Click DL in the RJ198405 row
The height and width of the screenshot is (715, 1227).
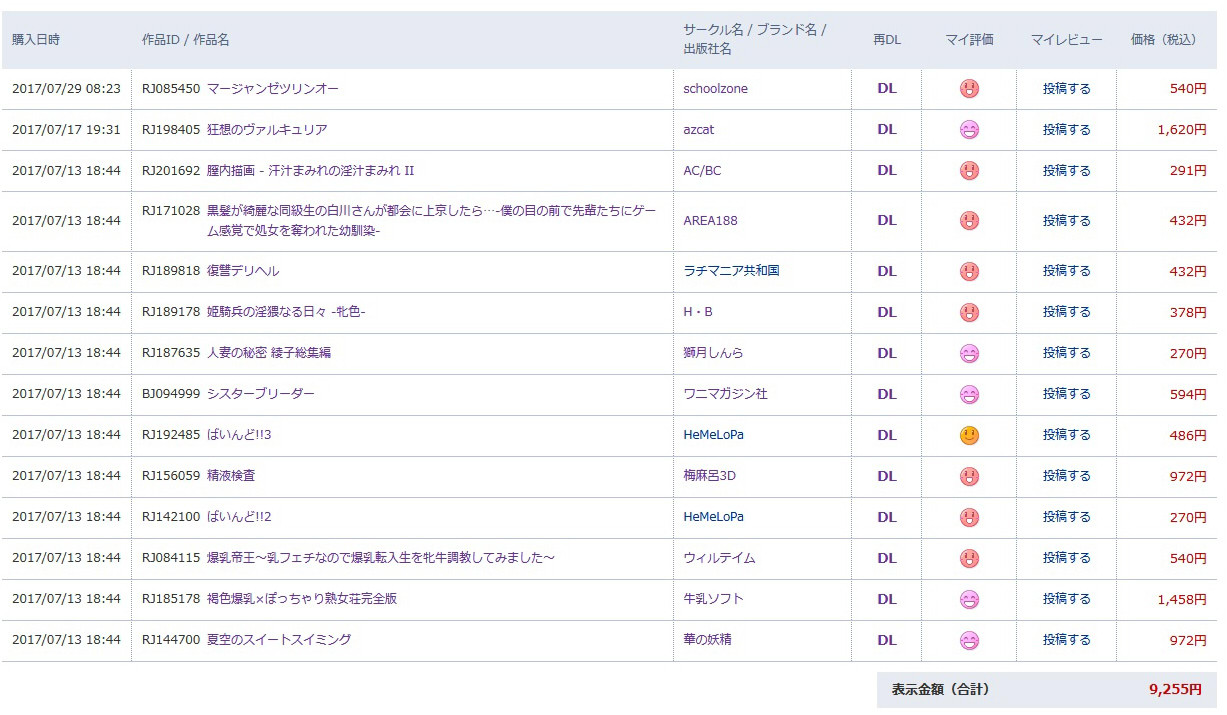[x=887, y=129]
